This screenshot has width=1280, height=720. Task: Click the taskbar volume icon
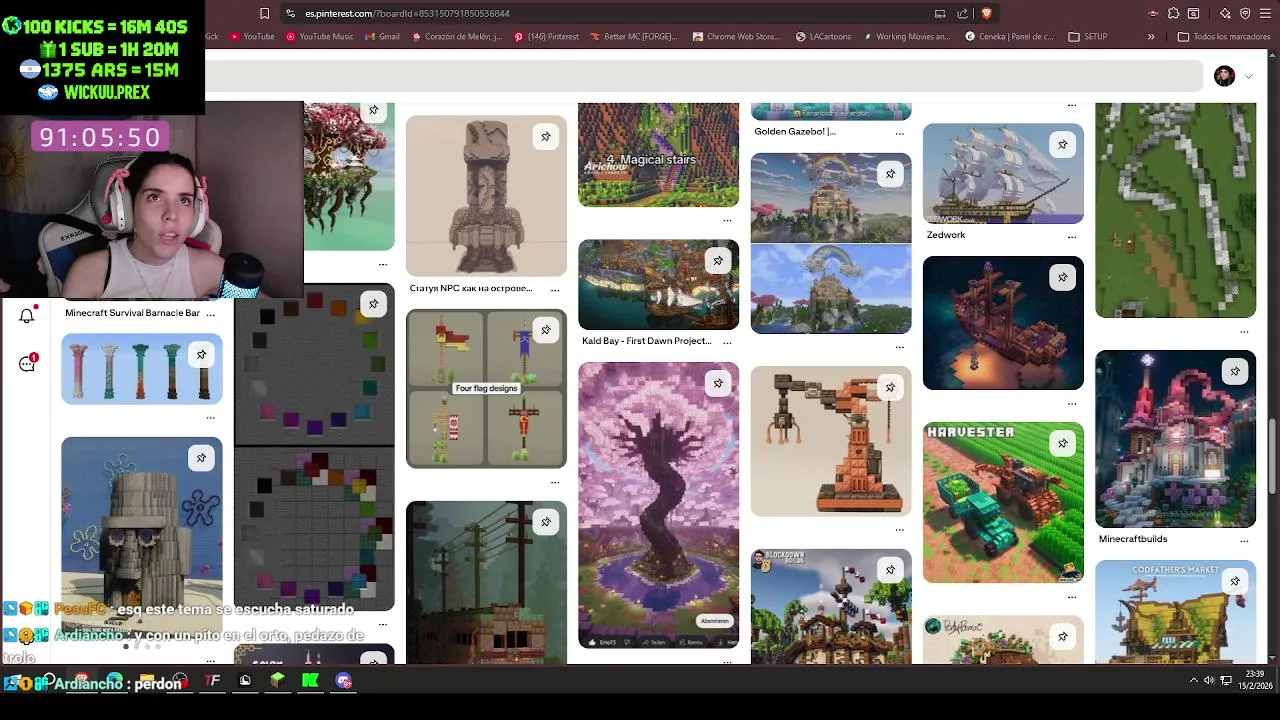coord(1209,681)
